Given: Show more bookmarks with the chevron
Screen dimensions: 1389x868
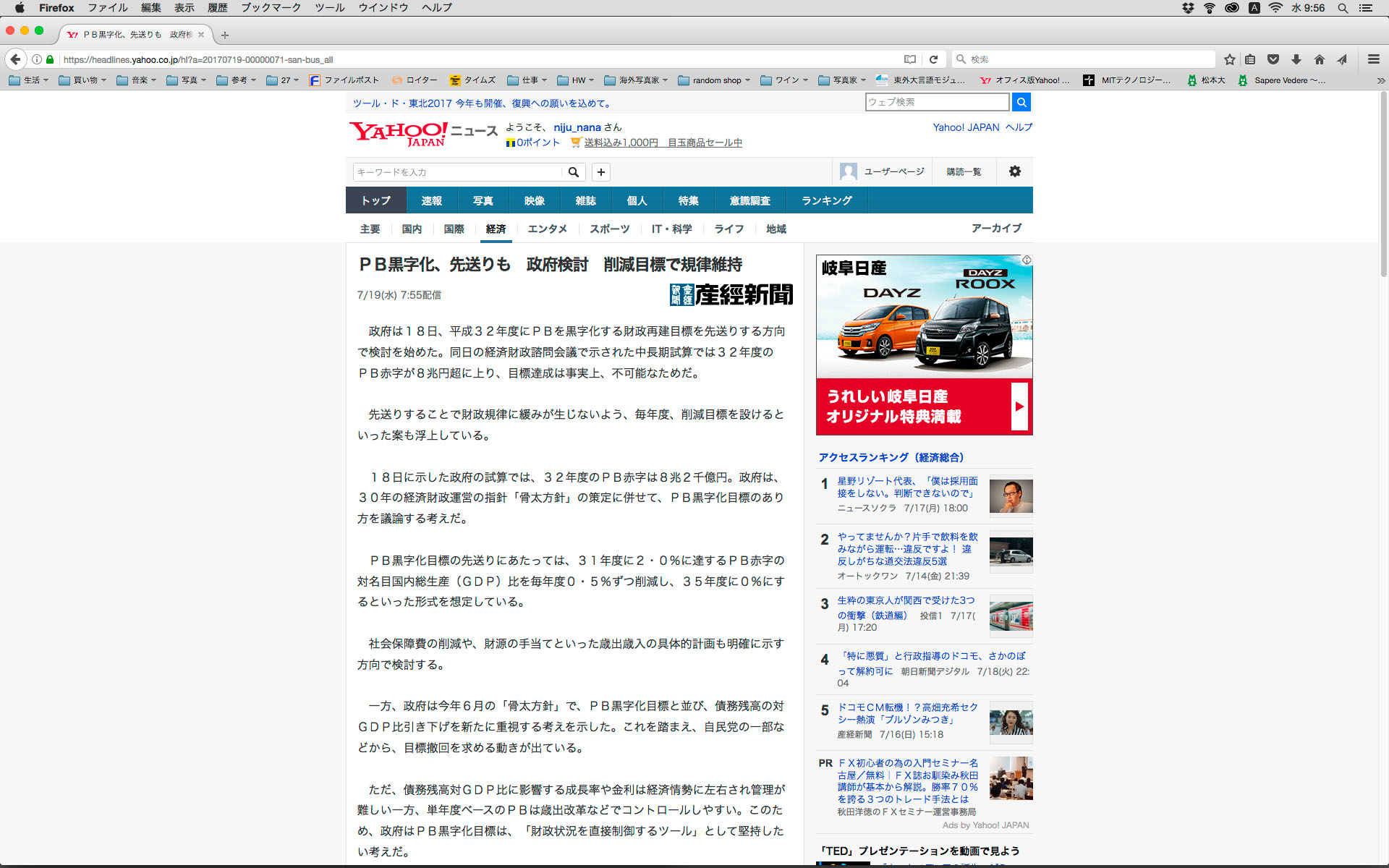Looking at the screenshot, I should coord(1380,80).
